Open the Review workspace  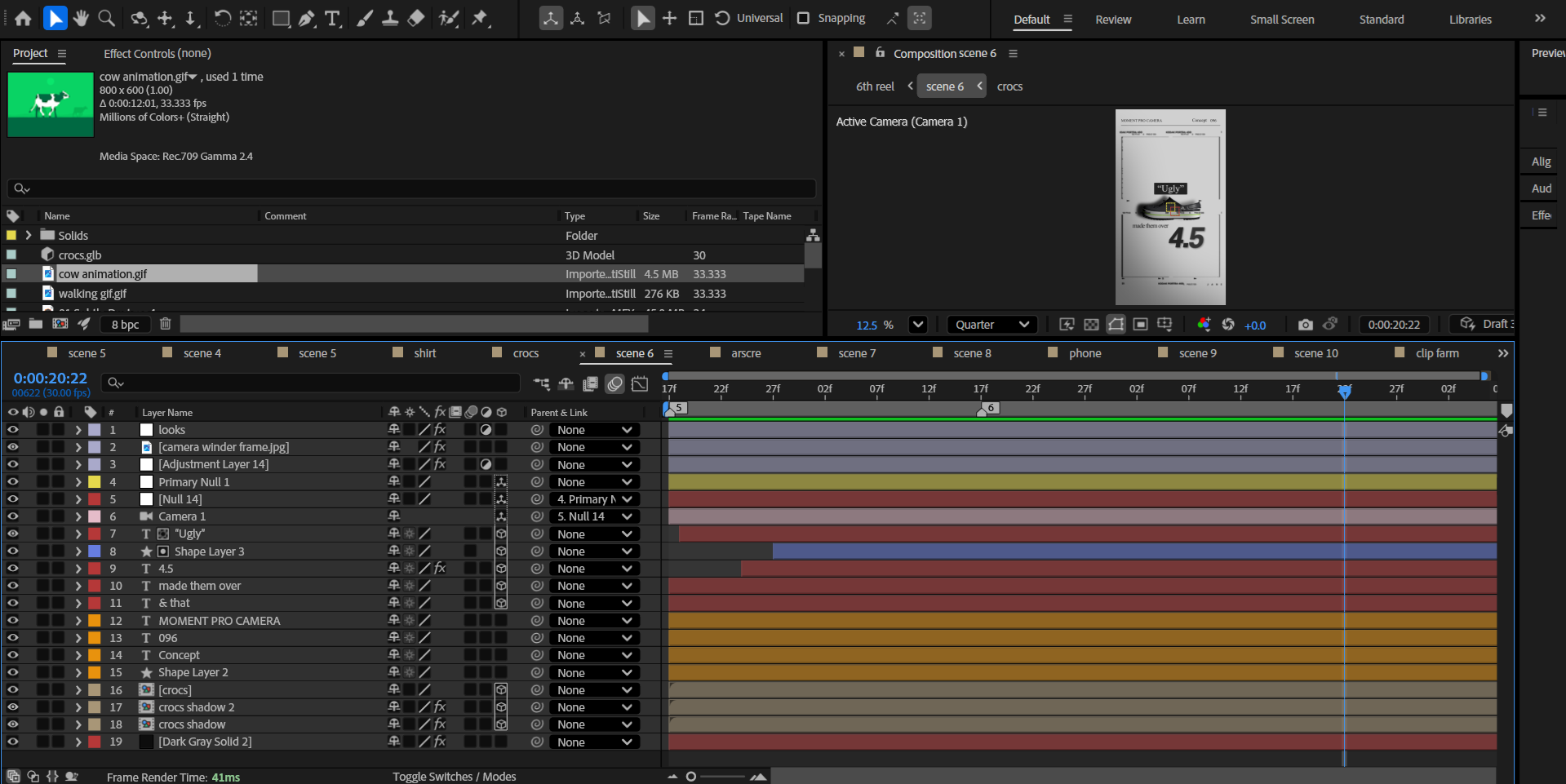pos(1113,20)
